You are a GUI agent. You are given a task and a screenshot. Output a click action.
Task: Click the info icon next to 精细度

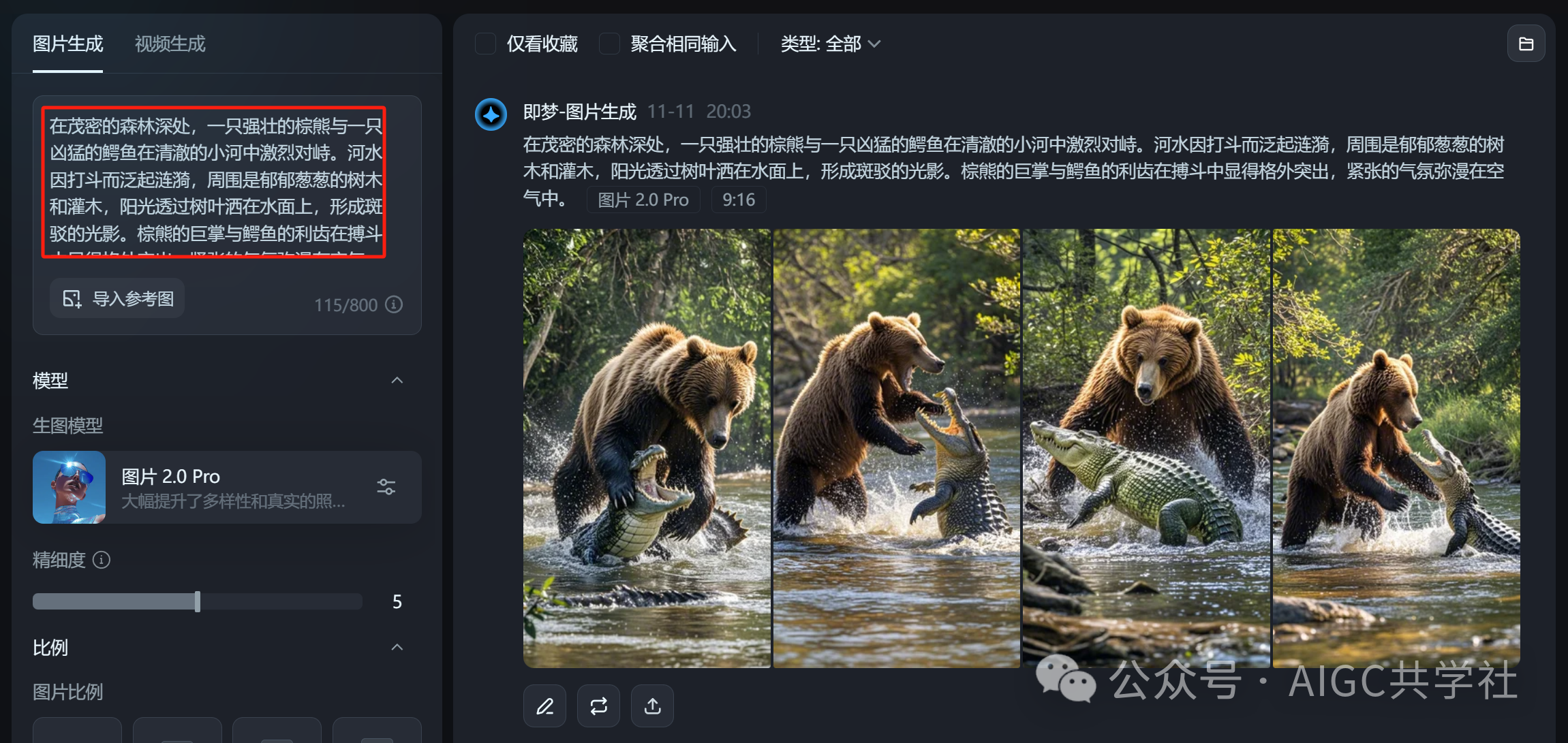[x=102, y=560]
